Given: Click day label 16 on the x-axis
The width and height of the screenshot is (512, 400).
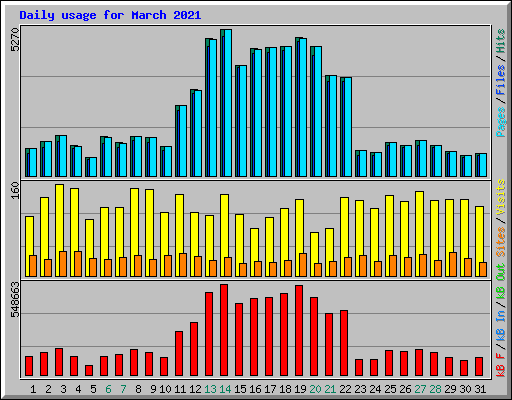Looking at the screenshot, I should pos(255,389).
